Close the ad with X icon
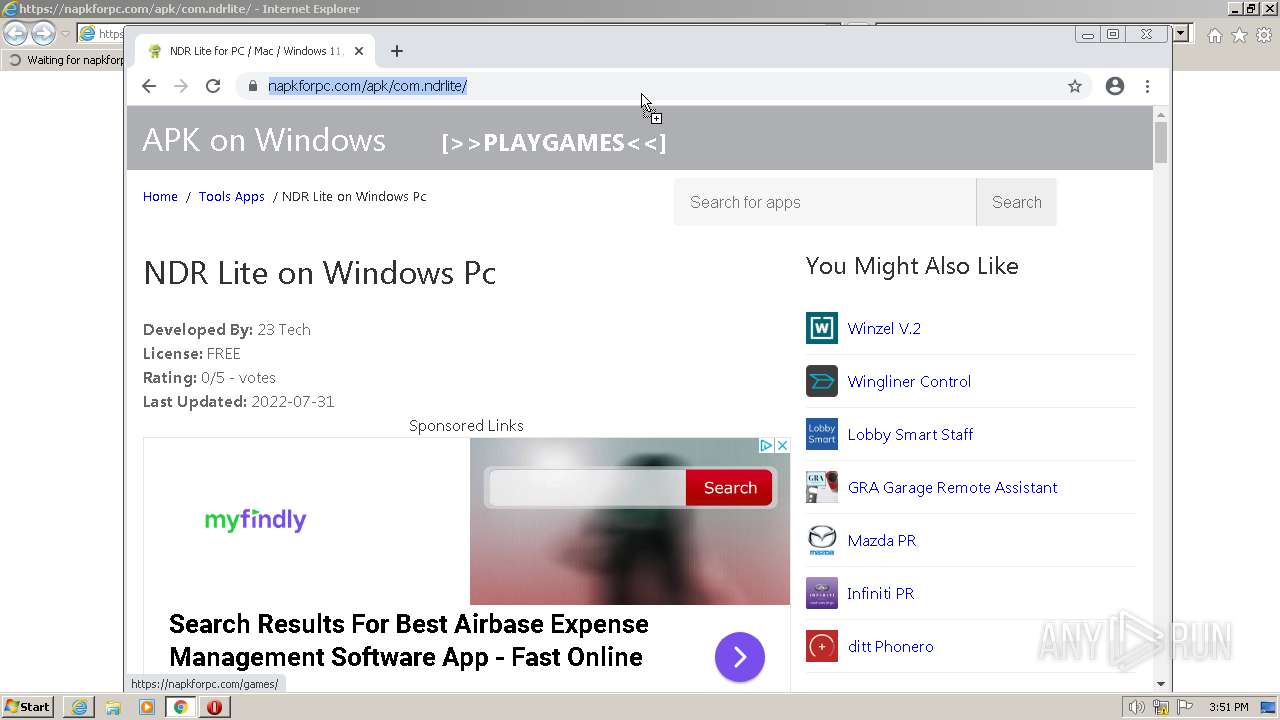Viewport: 1280px width, 720px height. [782, 445]
